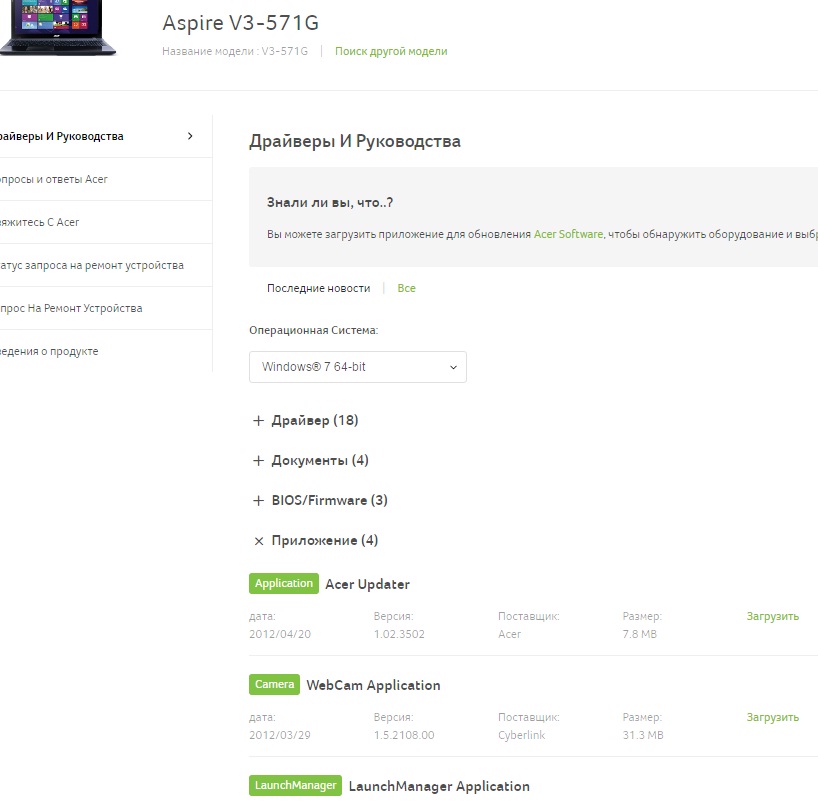
Task: Expand the 'Драйвер (18)' section
Action: click(306, 421)
